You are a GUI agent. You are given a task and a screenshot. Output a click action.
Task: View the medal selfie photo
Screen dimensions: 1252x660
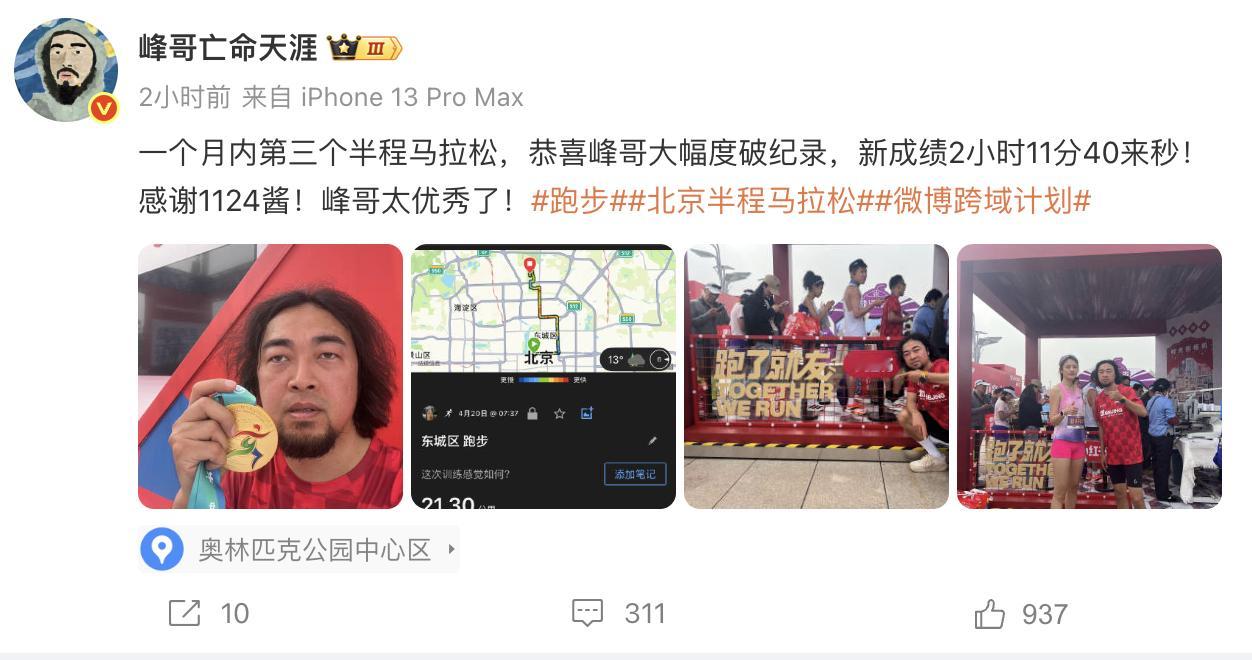point(270,376)
